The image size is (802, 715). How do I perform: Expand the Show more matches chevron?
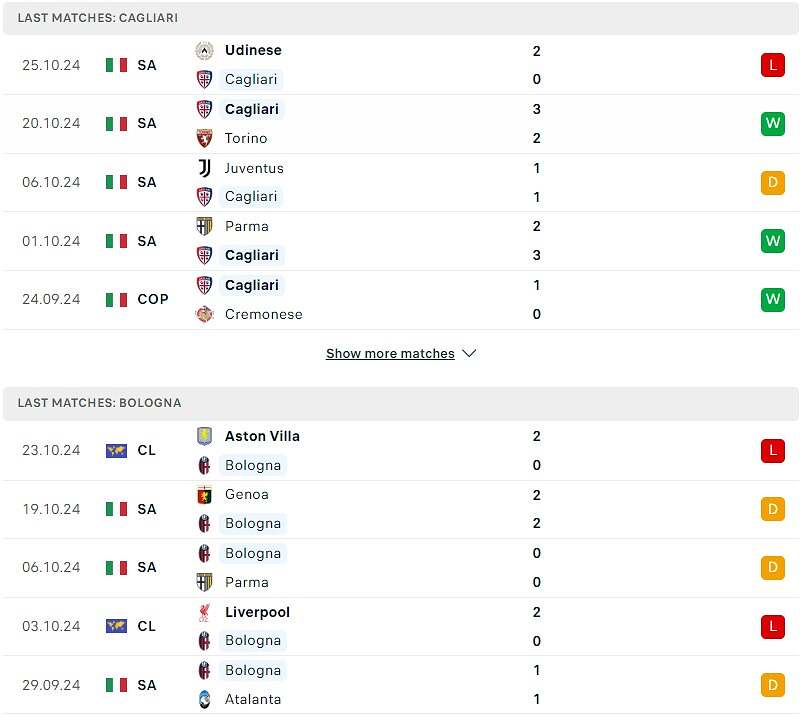pyautogui.click(x=469, y=353)
